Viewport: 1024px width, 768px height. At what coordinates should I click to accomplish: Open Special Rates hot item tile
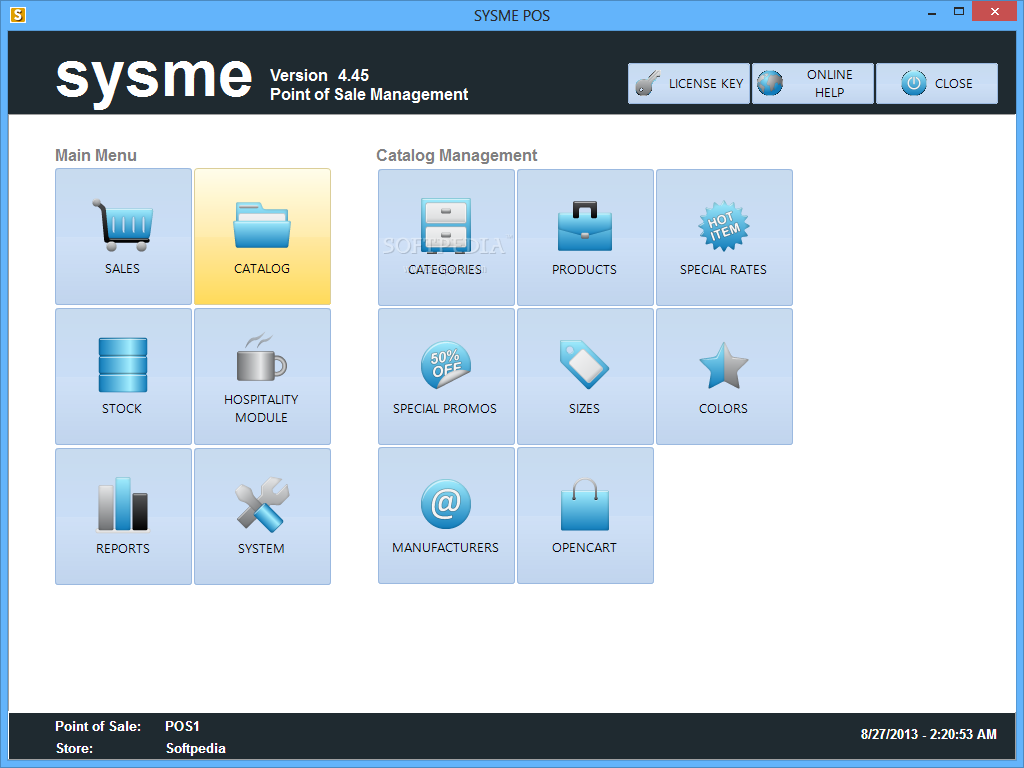pos(724,237)
